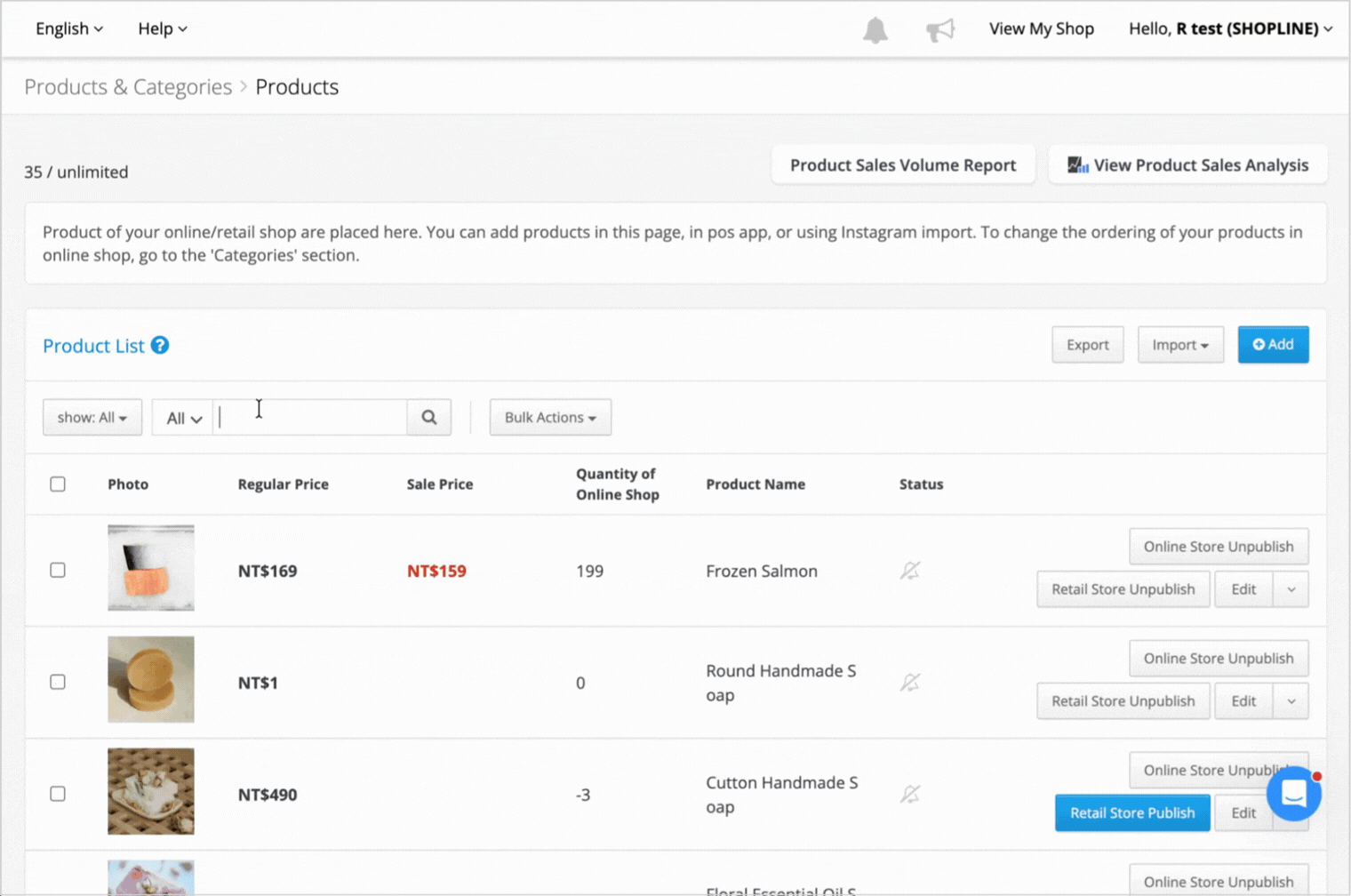This screenshot has width=1351, height=896.
Task: Click the Photo column header
Action: [128, 484]
